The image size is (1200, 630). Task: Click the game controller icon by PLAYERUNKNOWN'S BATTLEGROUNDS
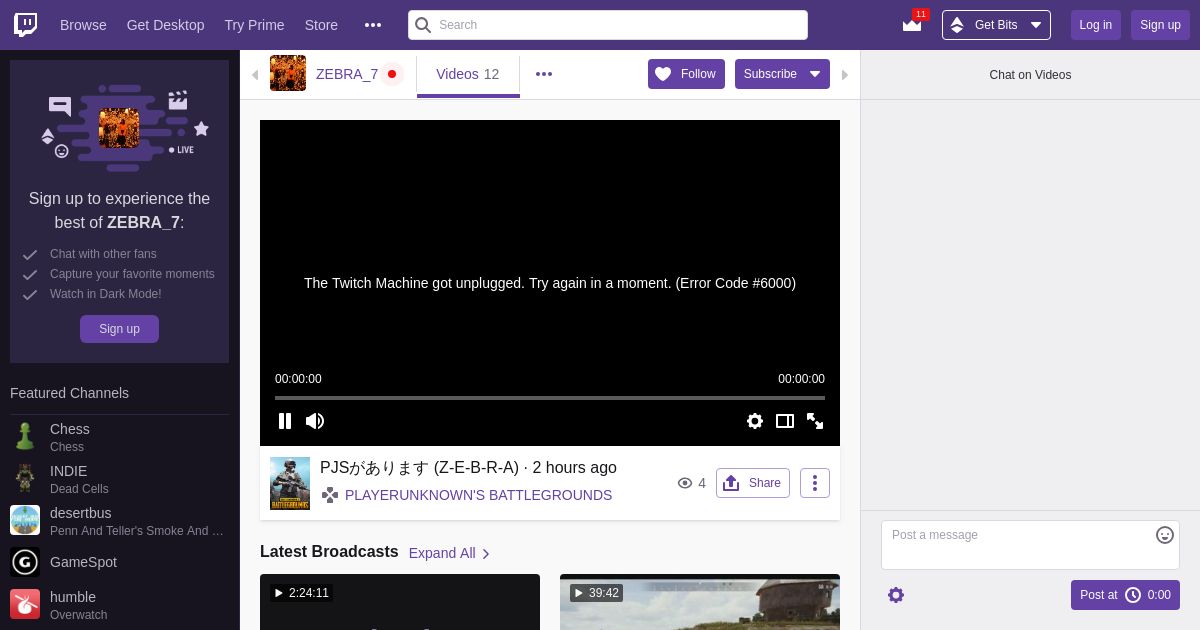point(330,495)
